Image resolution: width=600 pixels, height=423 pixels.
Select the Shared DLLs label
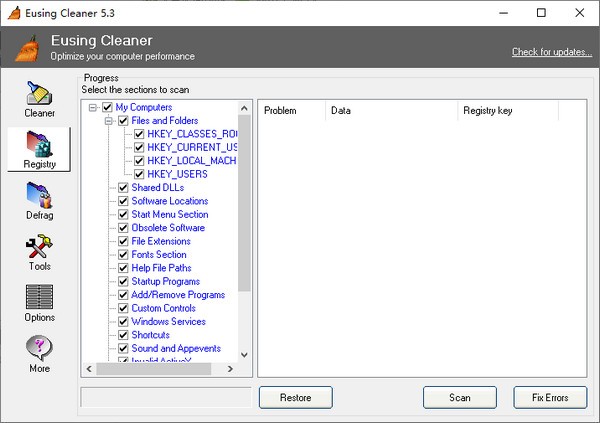coord(158,188)
